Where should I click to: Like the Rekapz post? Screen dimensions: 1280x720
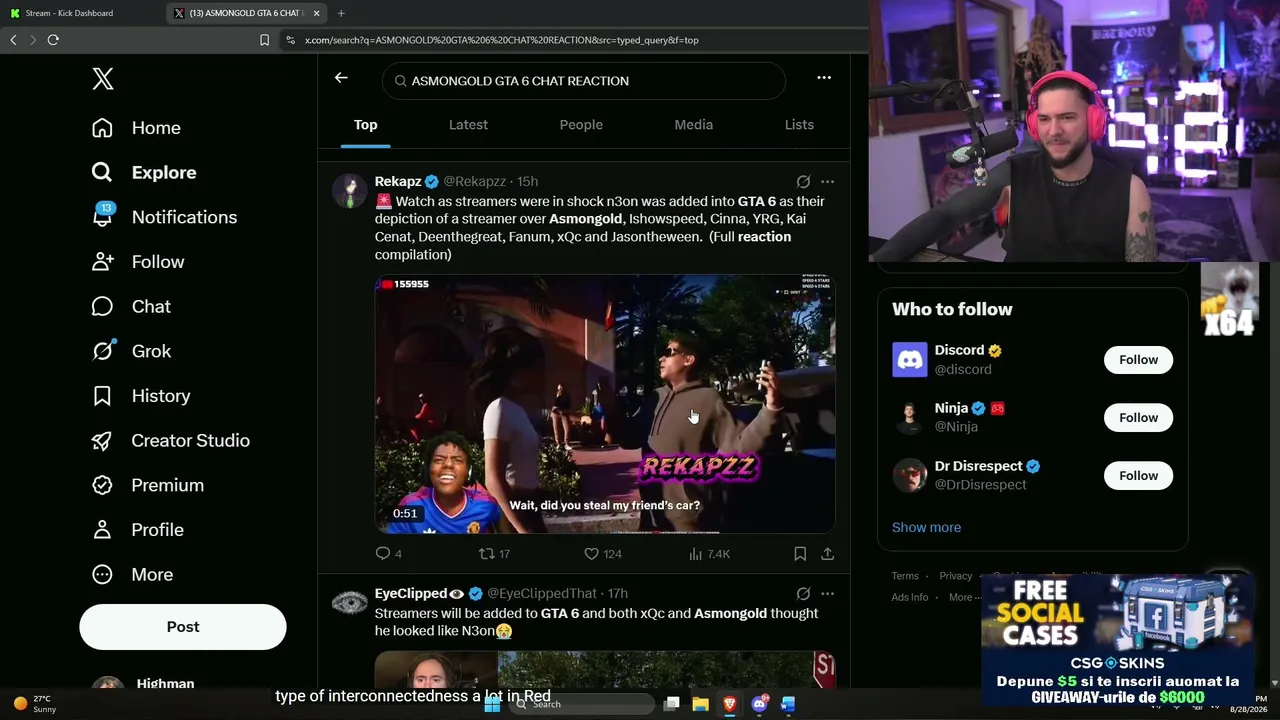coord(603,553)
